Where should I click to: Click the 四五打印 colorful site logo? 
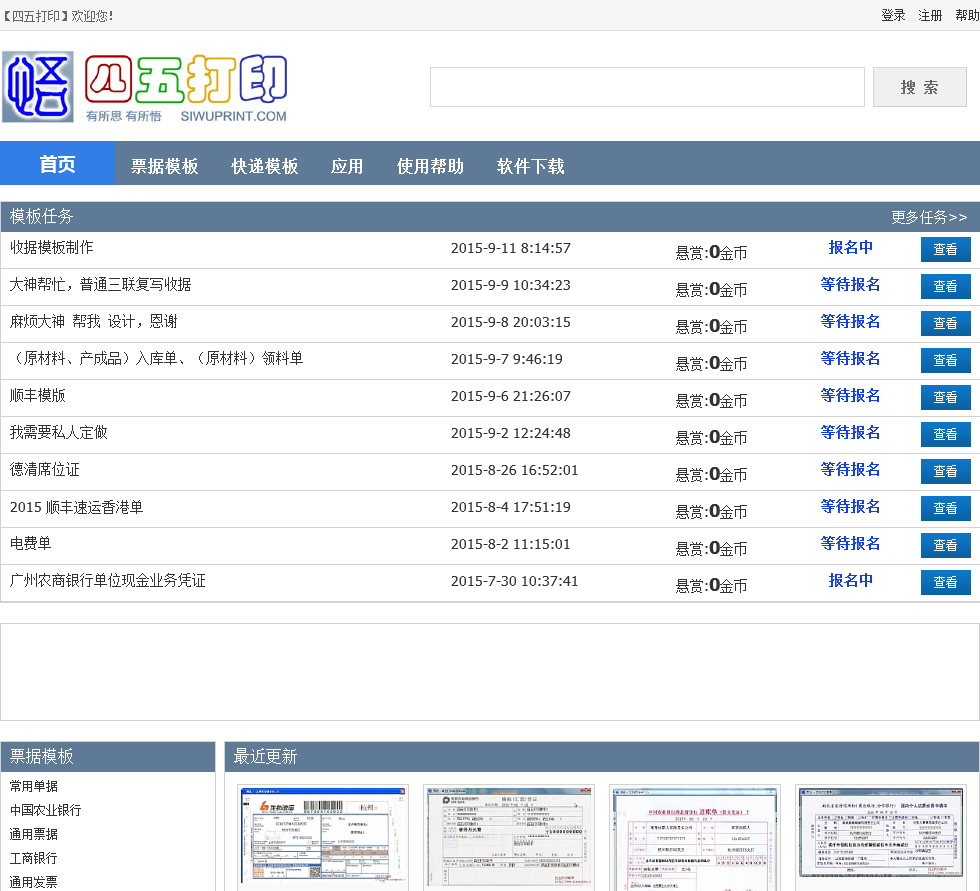click(186, 80)
